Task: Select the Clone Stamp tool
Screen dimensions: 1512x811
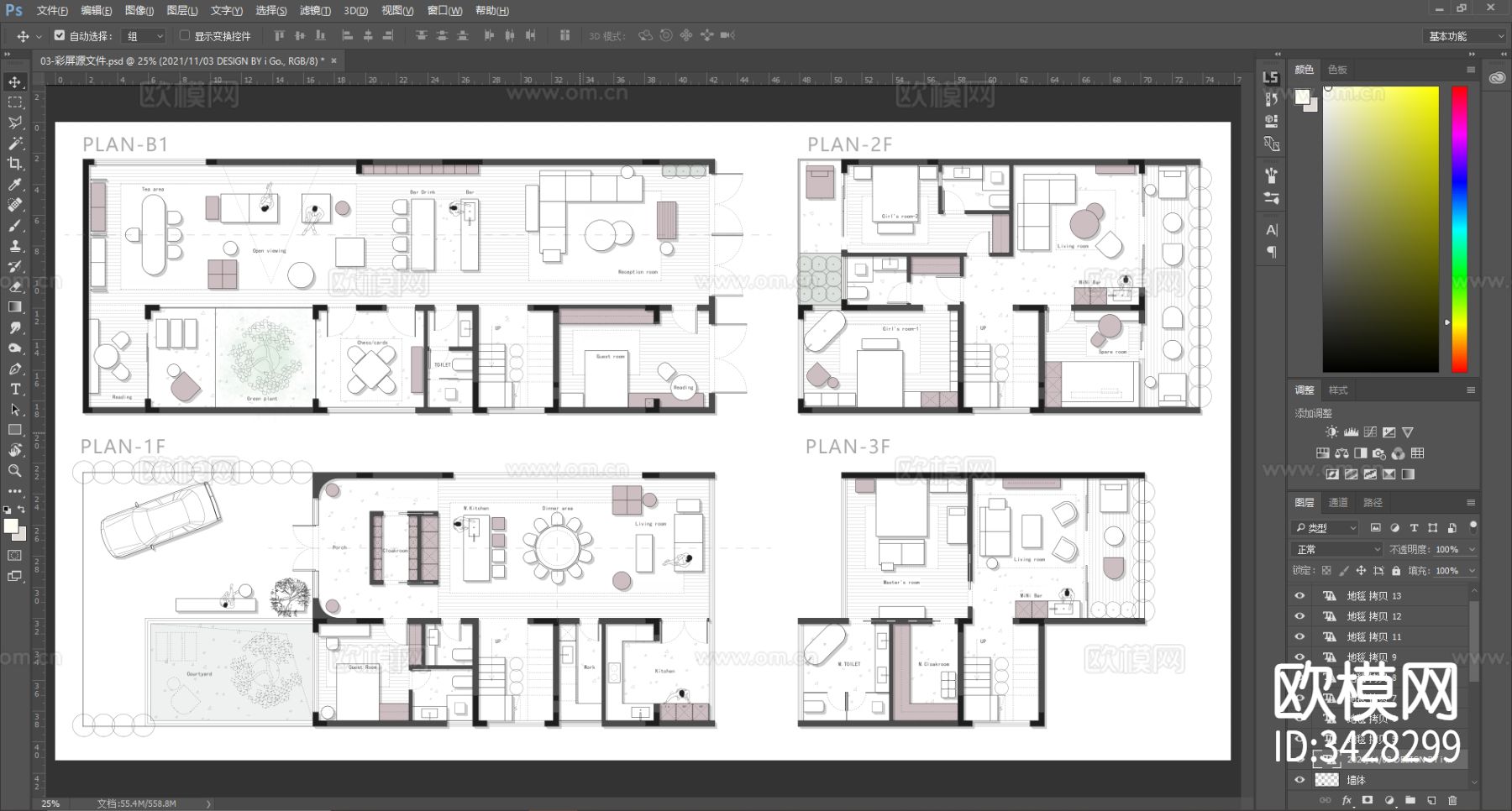Action: click(15, 246)
